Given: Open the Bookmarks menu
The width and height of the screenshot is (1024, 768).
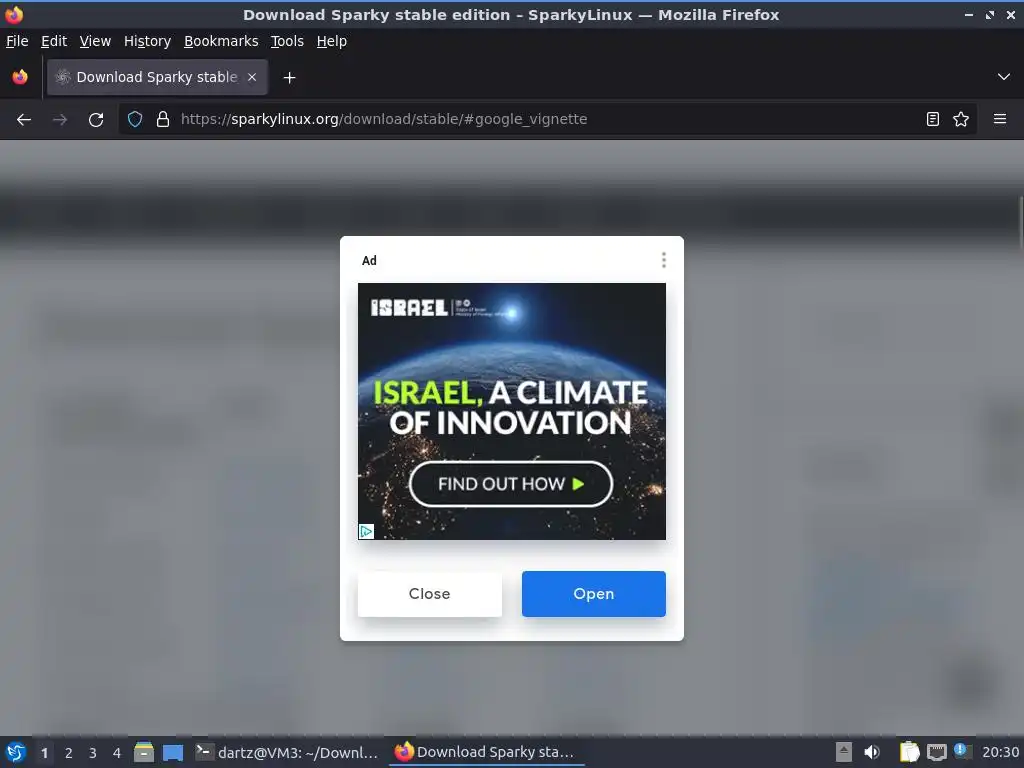Looking at the screenshot, I should coord(221,41).
